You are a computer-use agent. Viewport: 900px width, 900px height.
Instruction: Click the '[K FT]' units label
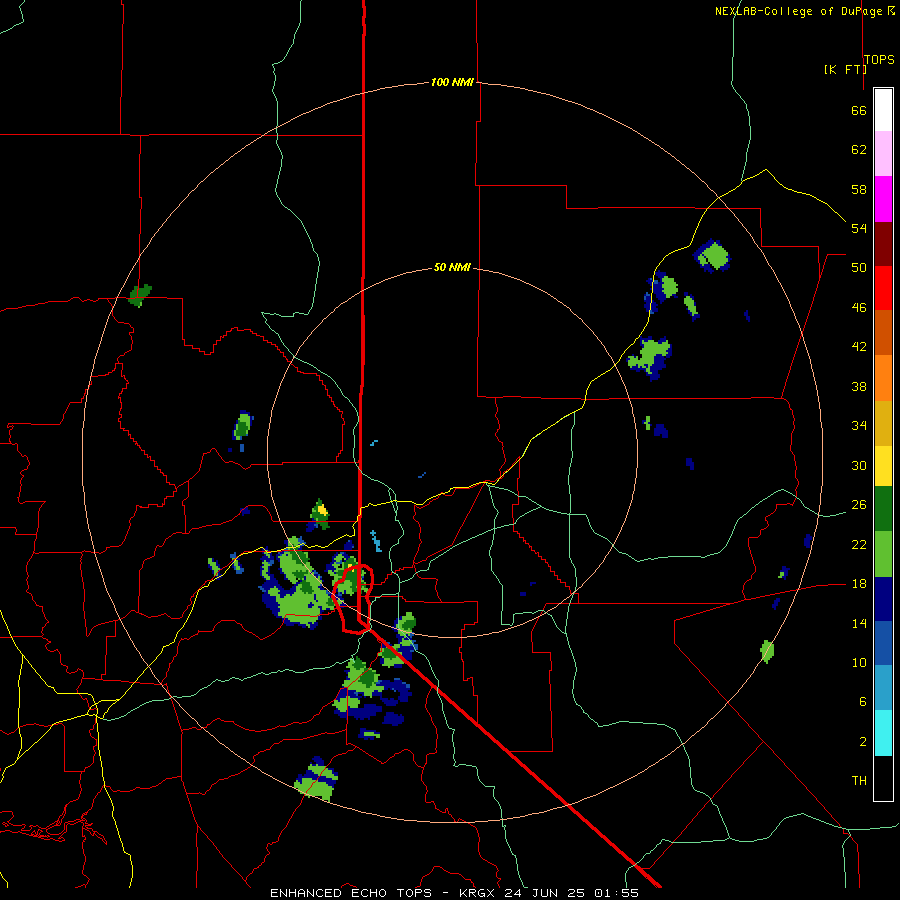pos(845,69)
